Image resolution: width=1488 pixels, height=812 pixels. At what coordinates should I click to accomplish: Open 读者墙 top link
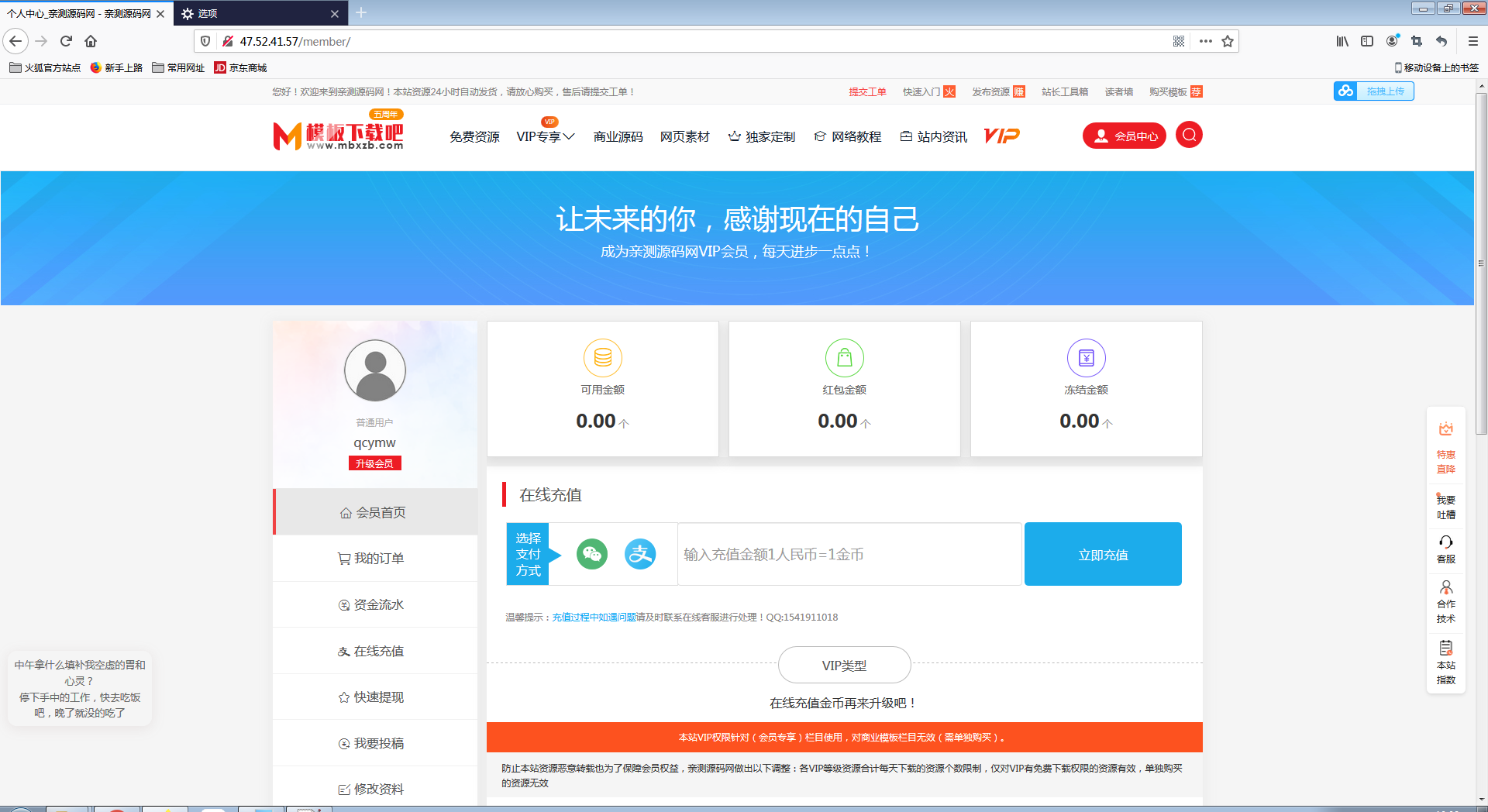[x=1118, y=92]
